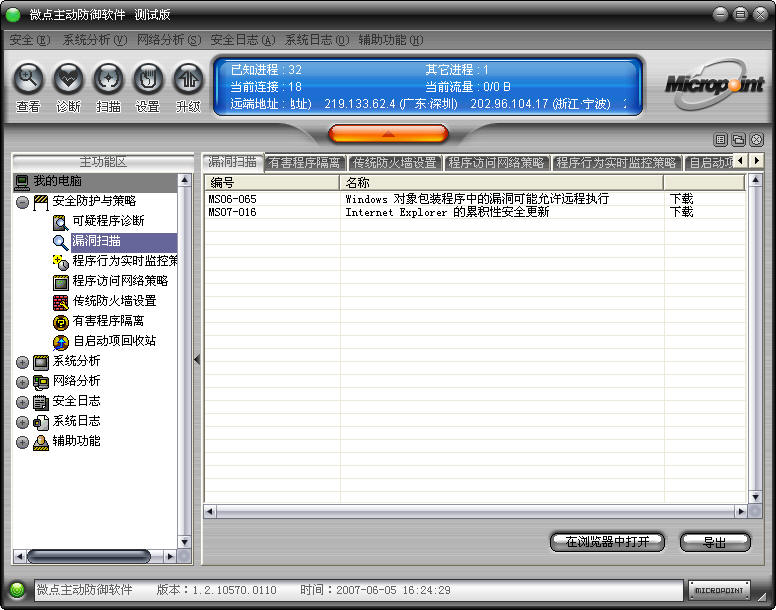This screenshot has width=776, height=610.
Task: Click the list horizontal scrollbar right arrow
Action: [x=741, y=511]
